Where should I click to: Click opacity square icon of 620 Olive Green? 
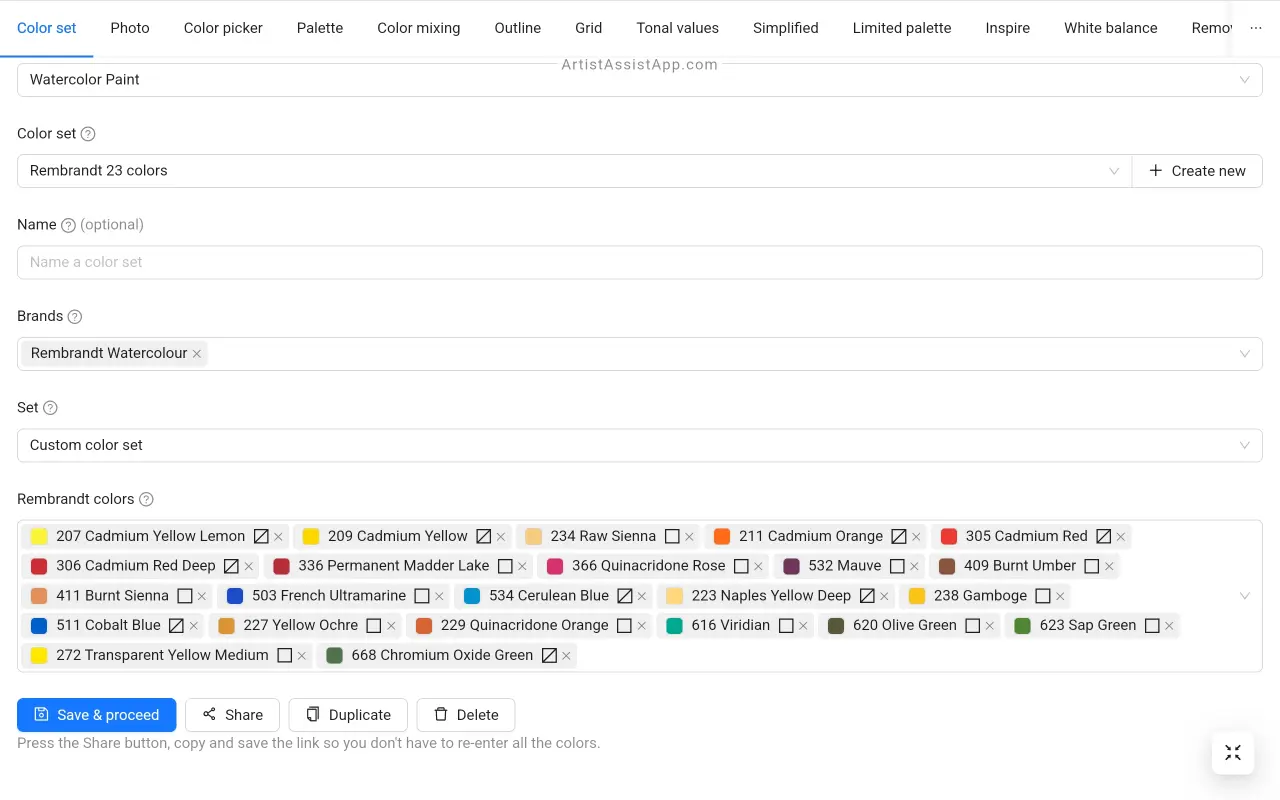point(973,626)
